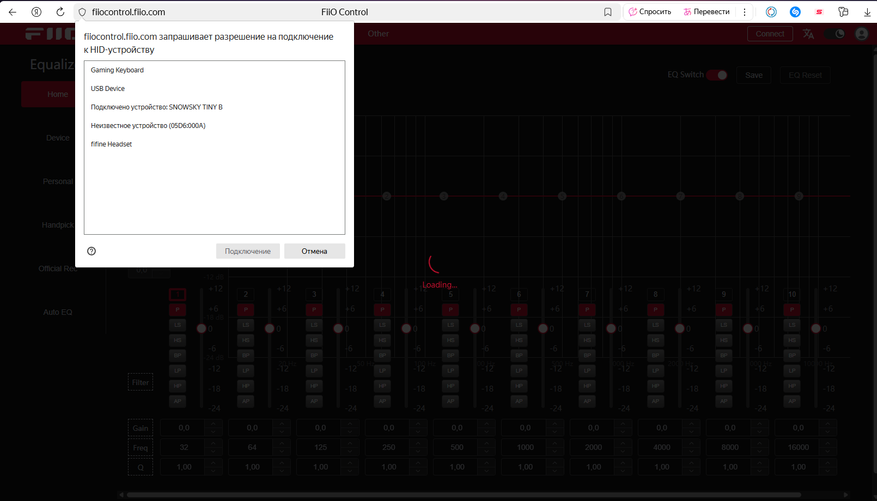The width and height of the screenshot is (877, 501).
Task: Increase Freq value of the 4000 band
Action: tap(691, 444)
